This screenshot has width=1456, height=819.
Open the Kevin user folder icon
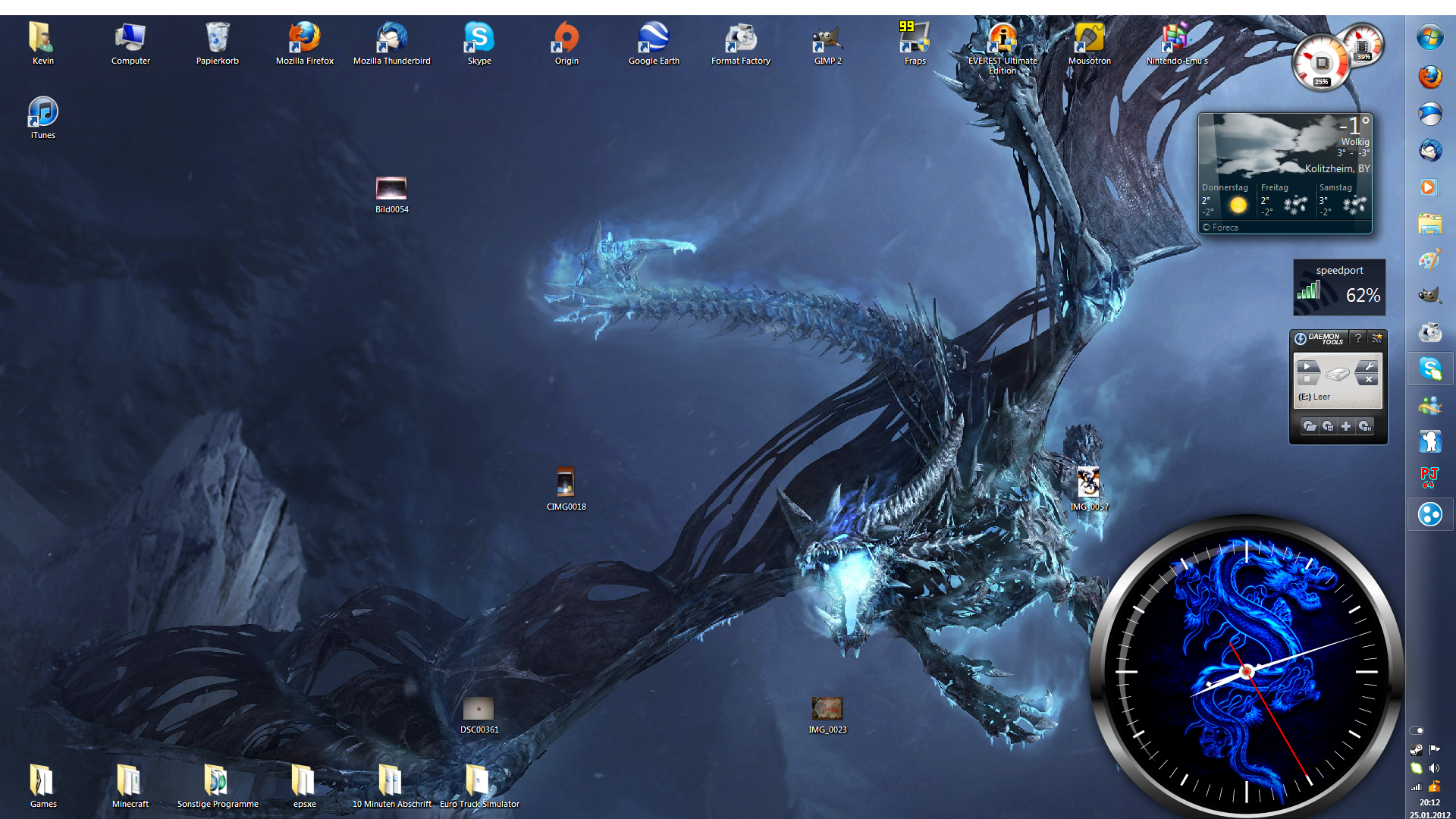42,44
